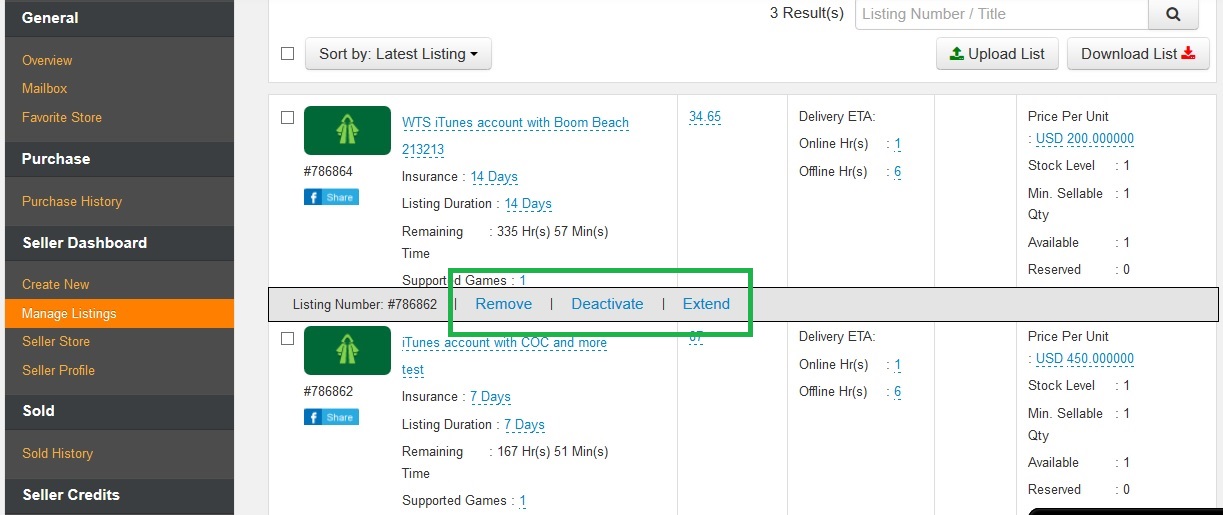The width and height of the screenshot is (1223, 515).
Task: Select checkbox for listing #786862
Action: click(x=288, y=338)
